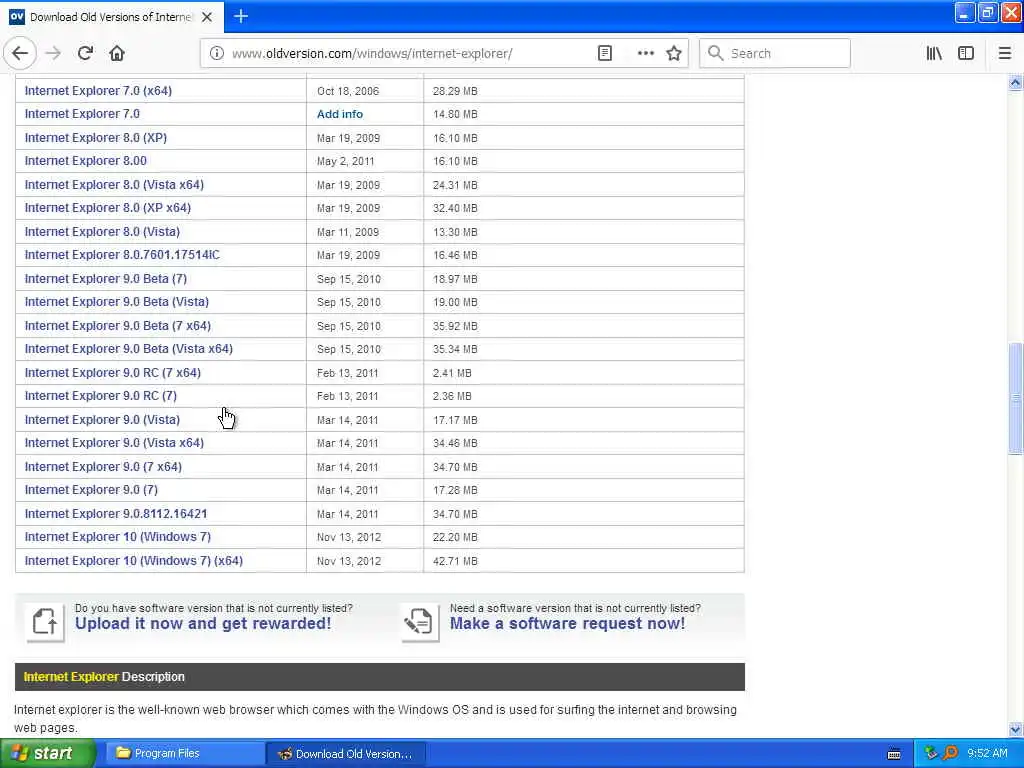
Task: Go back to the previous page
Action: coord(20,54)
